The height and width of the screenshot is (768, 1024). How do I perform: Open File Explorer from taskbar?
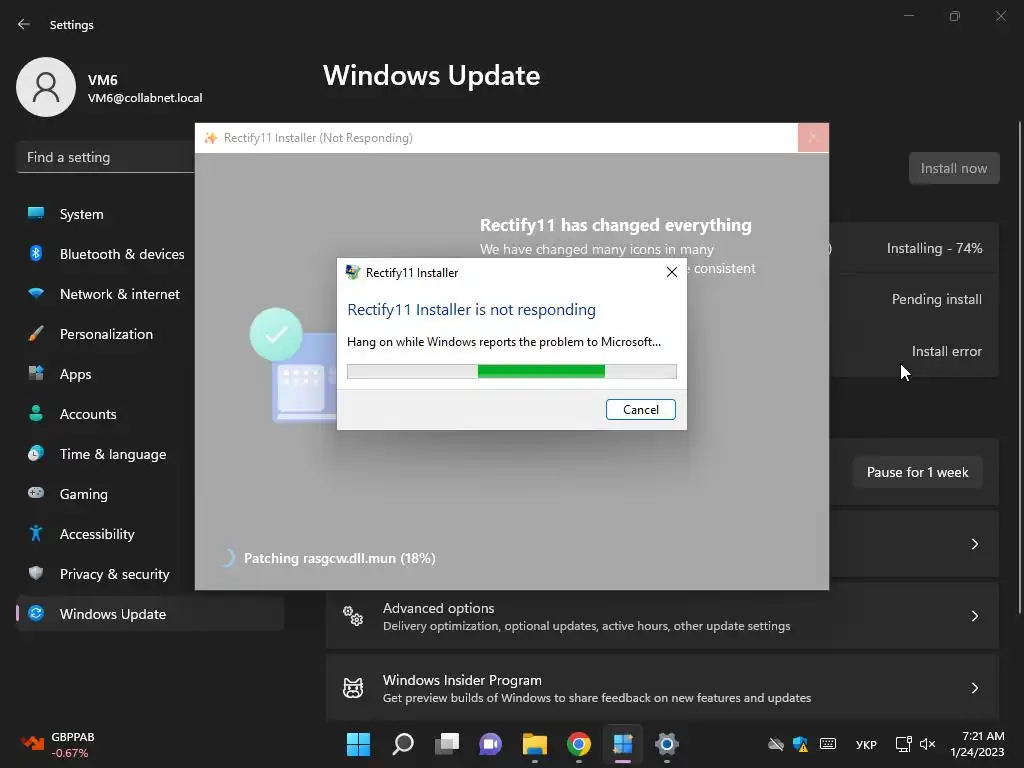coord(535,744)
